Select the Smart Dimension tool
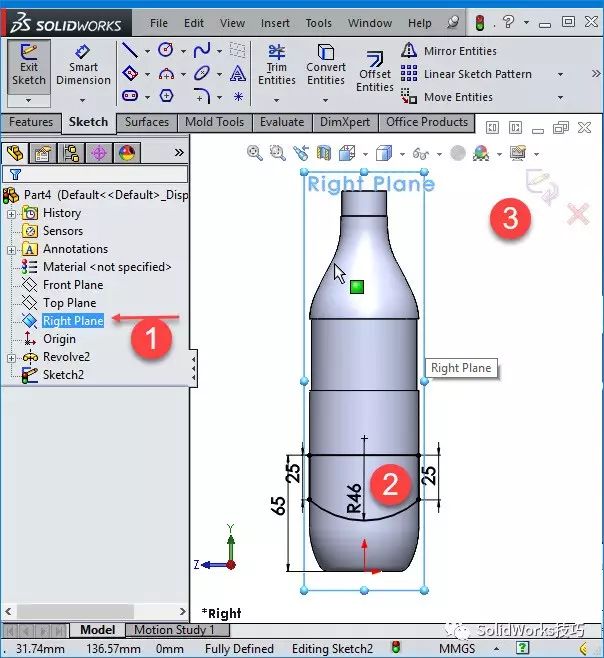Viewport: 604px width, 658px height. (x=83, y=67)
